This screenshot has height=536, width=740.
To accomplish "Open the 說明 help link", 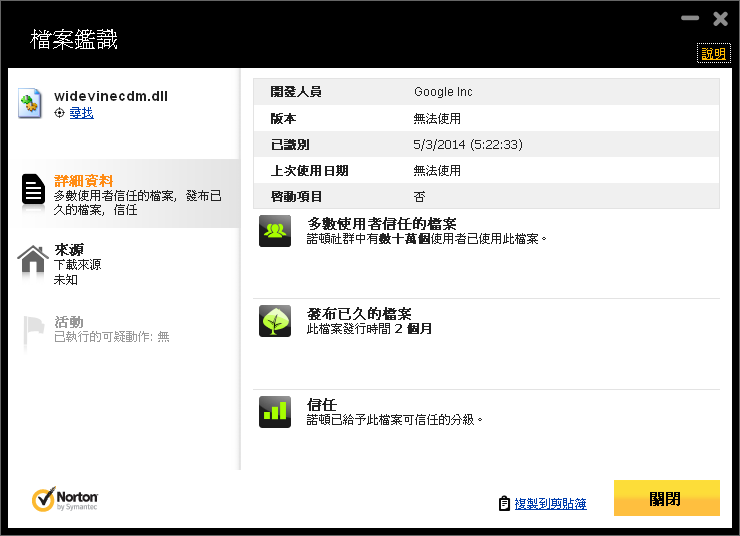I will click(714, 53).
